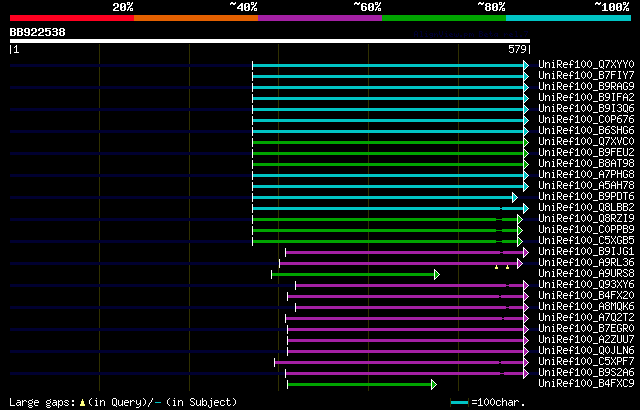Click the UniRef100_Q93XY6 label

click(586, 285)
